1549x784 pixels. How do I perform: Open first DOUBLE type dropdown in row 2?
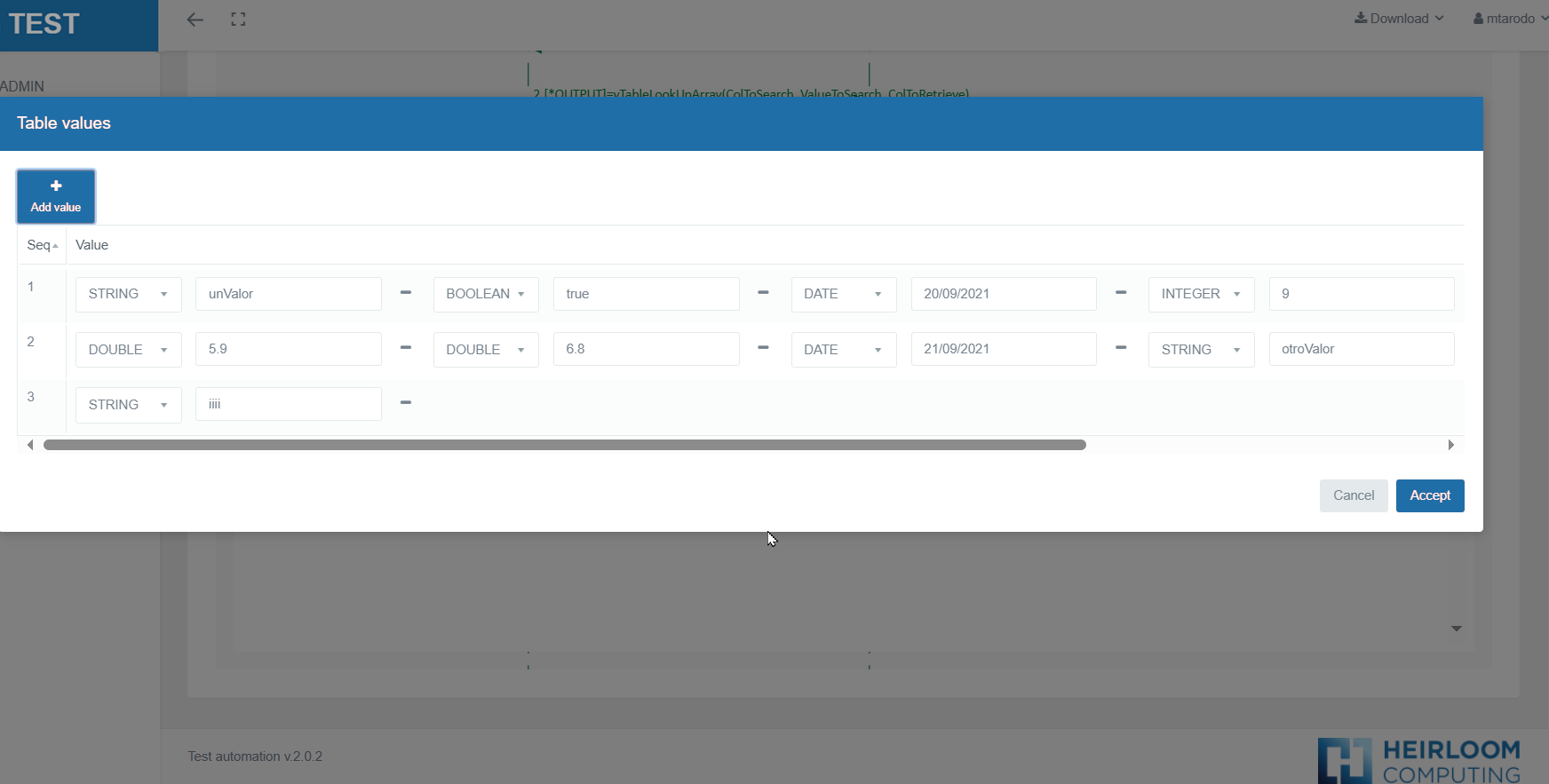[128, 350]
